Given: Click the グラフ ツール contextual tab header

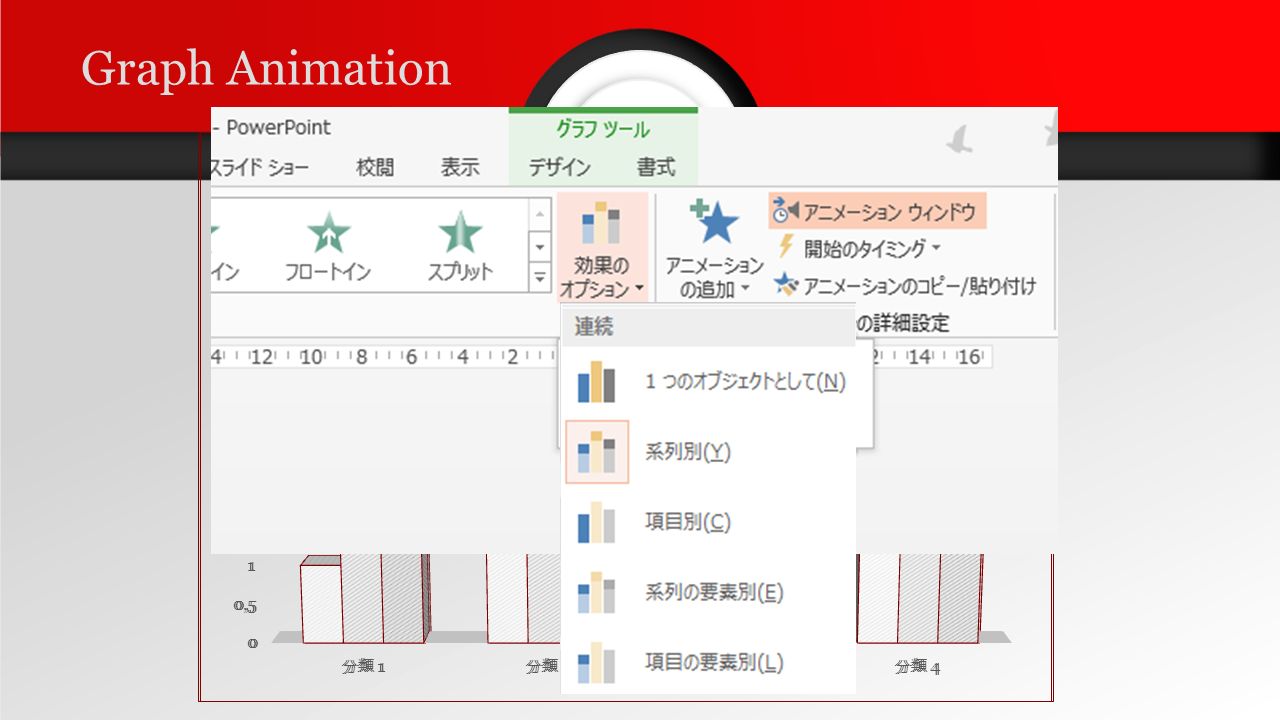Looking at the screenshot, I should pyautogui.click(x=603, y=130).
